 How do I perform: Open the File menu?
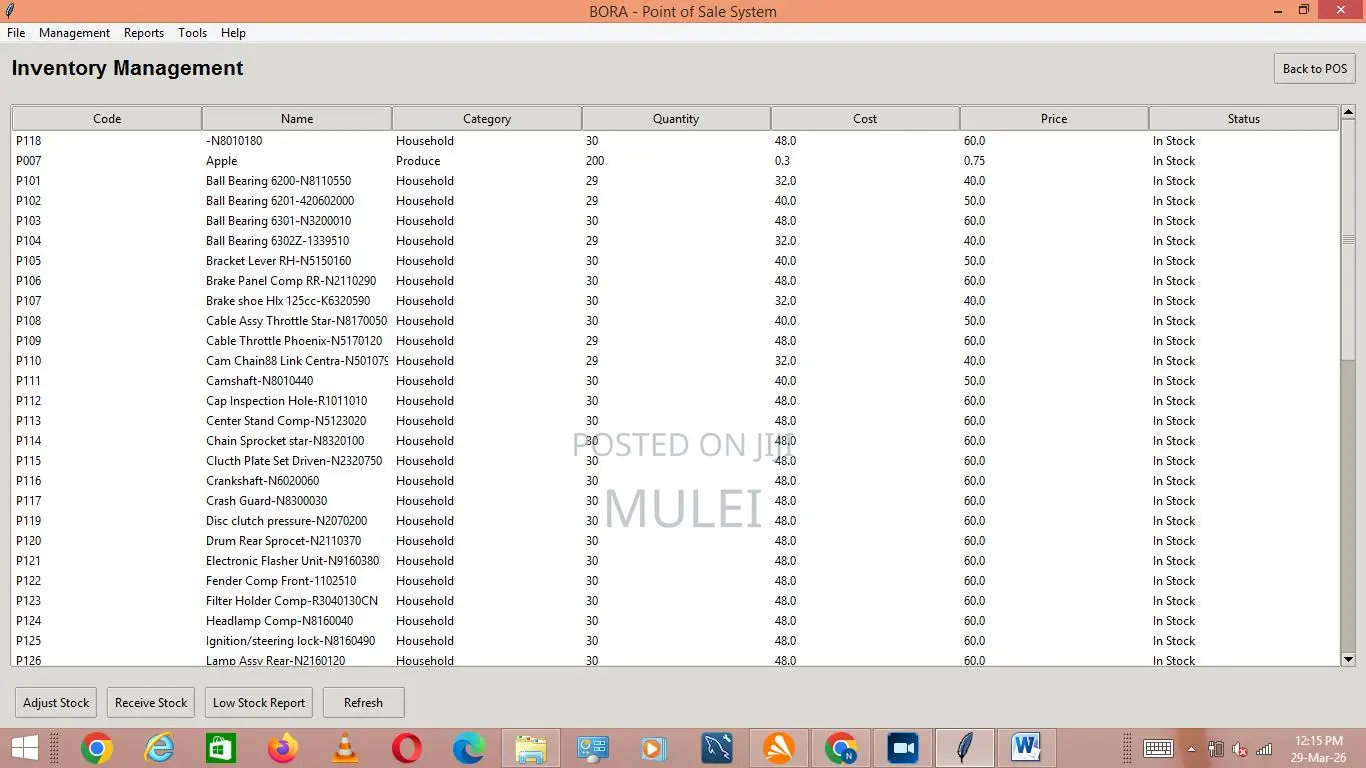[16, 33]
